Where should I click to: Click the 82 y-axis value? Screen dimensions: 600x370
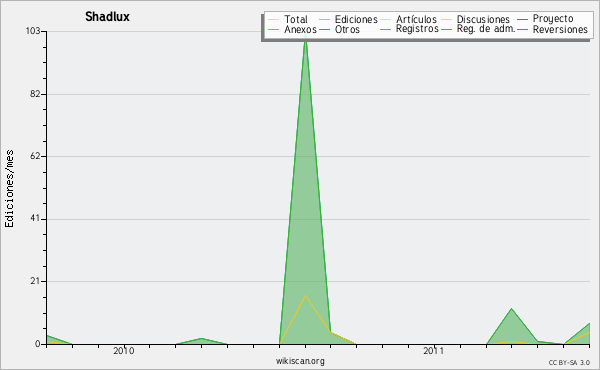[35, 94]
